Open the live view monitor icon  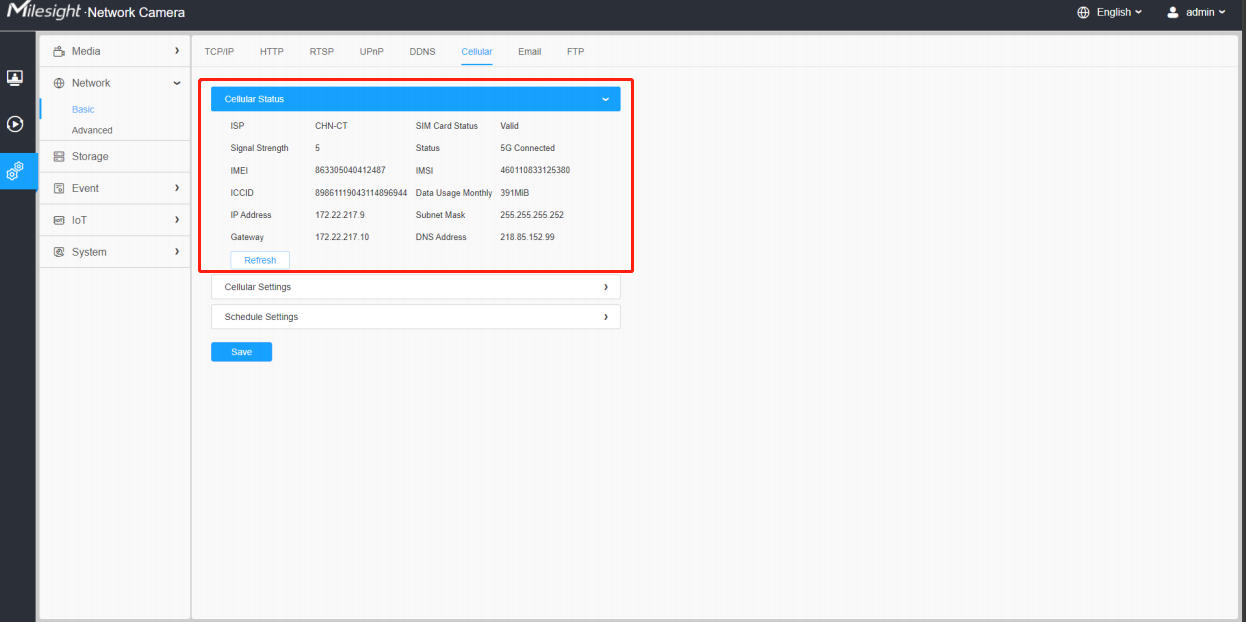tap(15, 78)
